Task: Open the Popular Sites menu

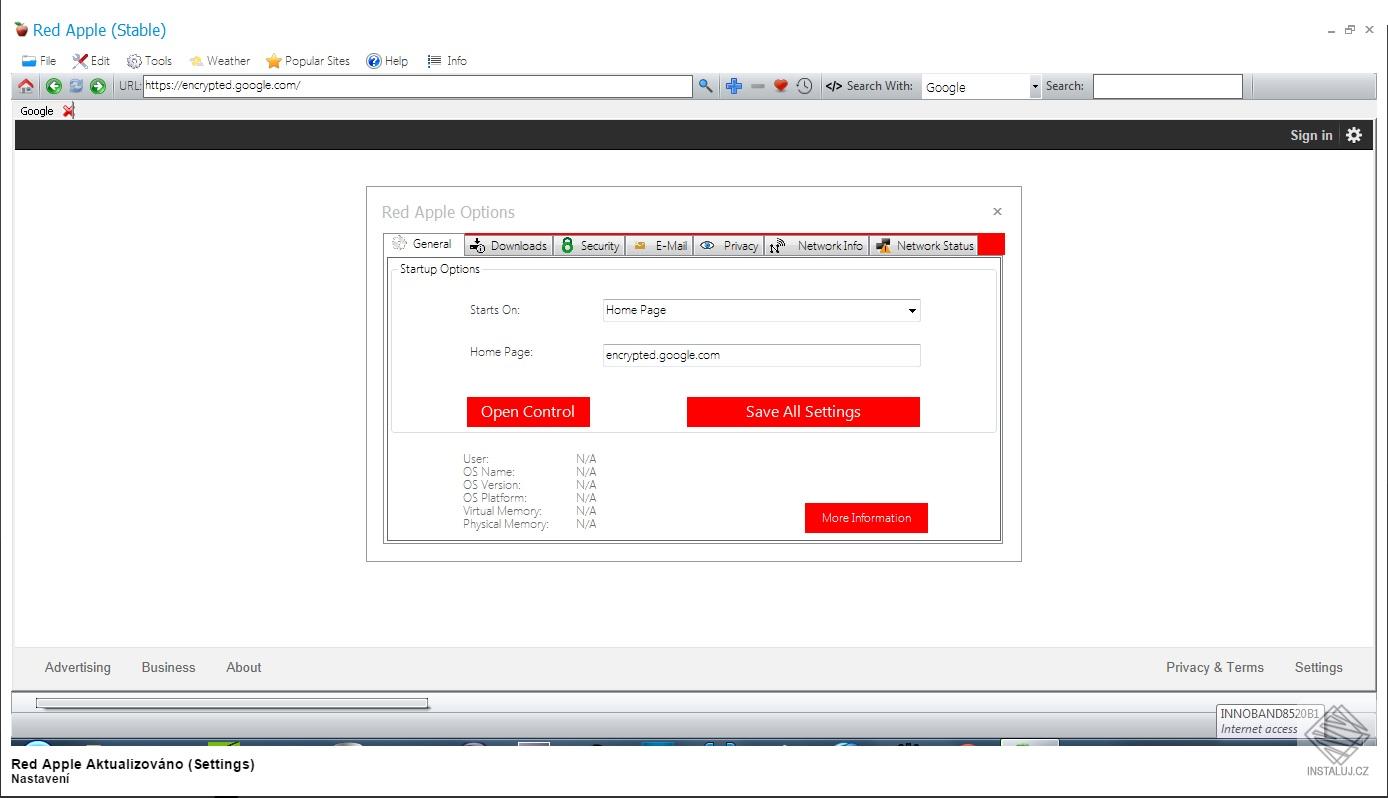Action: tap(308, 61)
